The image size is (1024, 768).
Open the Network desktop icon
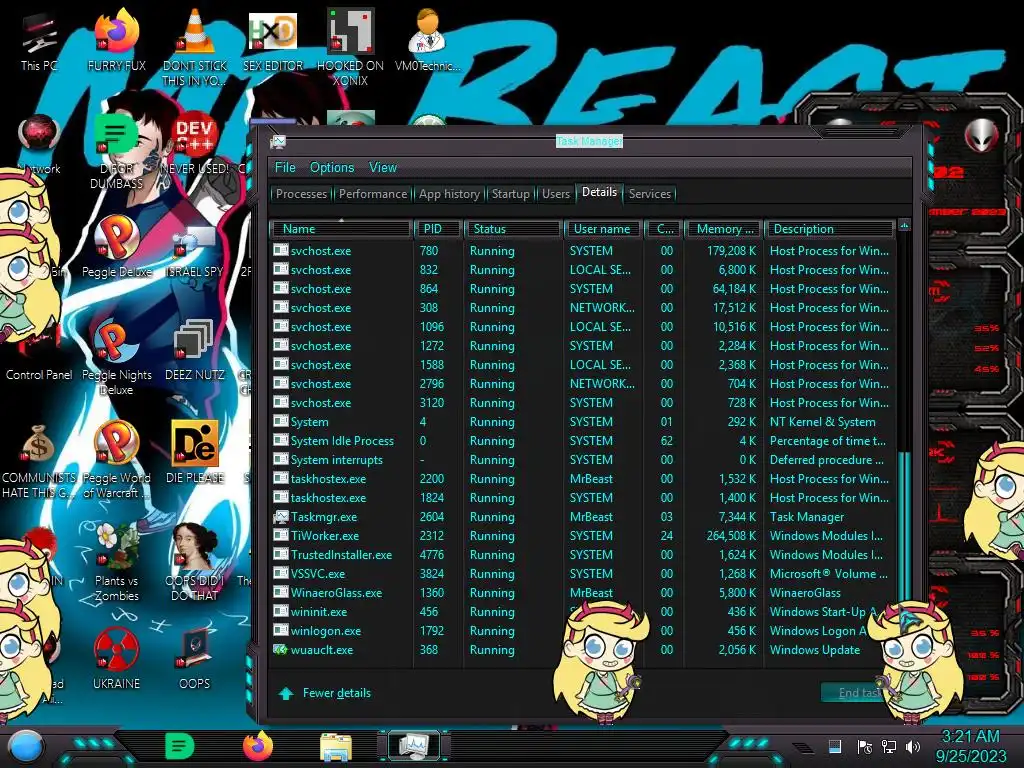[39, 145]
